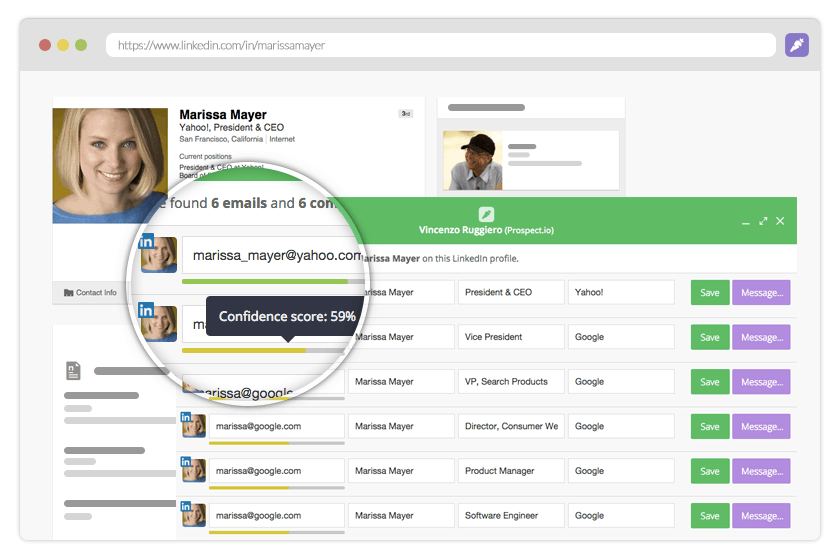
Task: Click the Prospect.io extension icon in browser toolbar
Action: click(x=797, y=45)
